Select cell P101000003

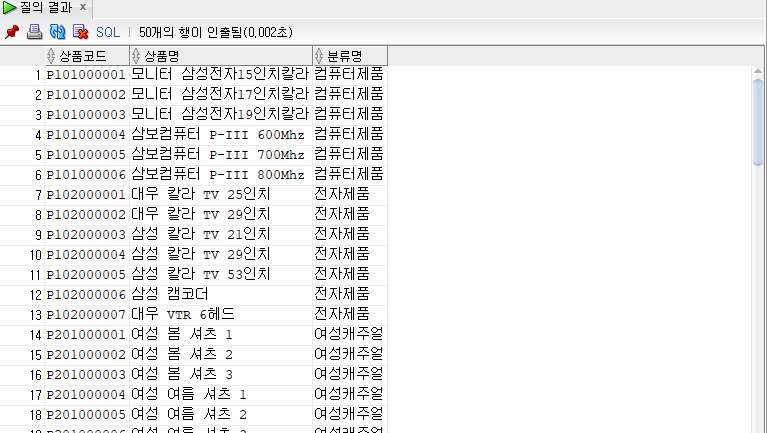click(x=87, y=115)
